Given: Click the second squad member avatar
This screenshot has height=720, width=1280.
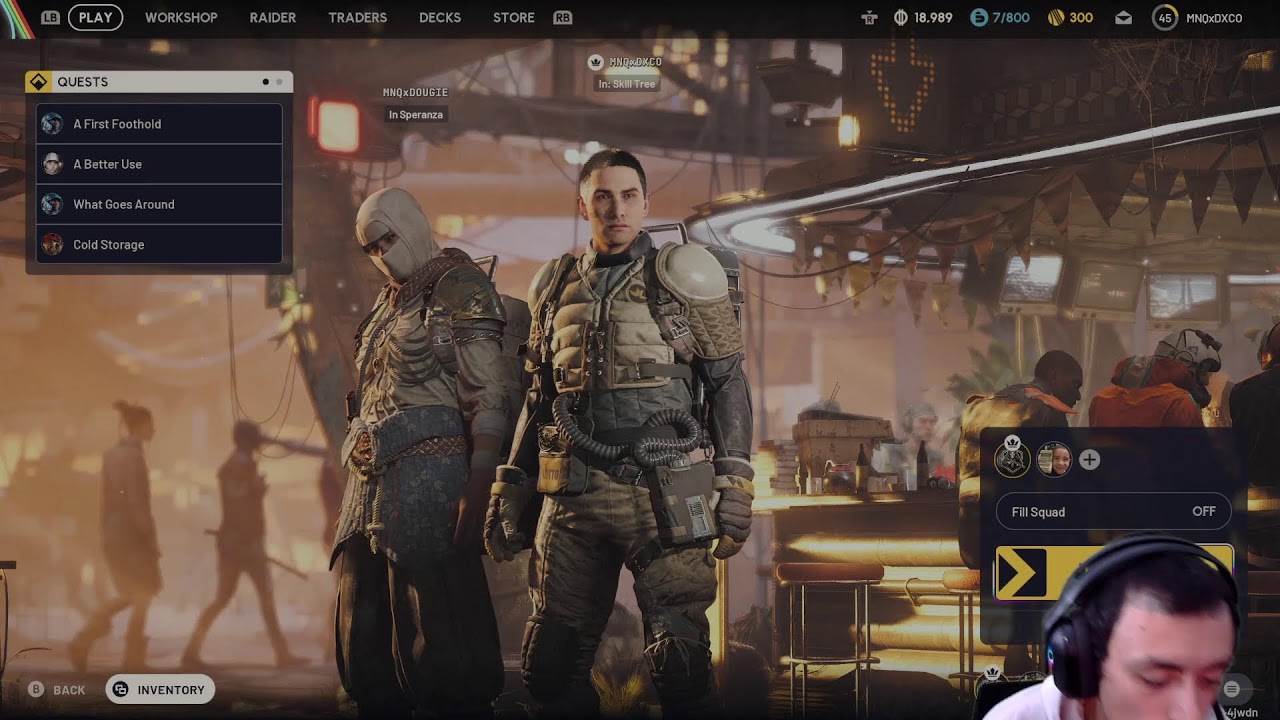Looking at the screenshot, I should [x=1054, y=460].
